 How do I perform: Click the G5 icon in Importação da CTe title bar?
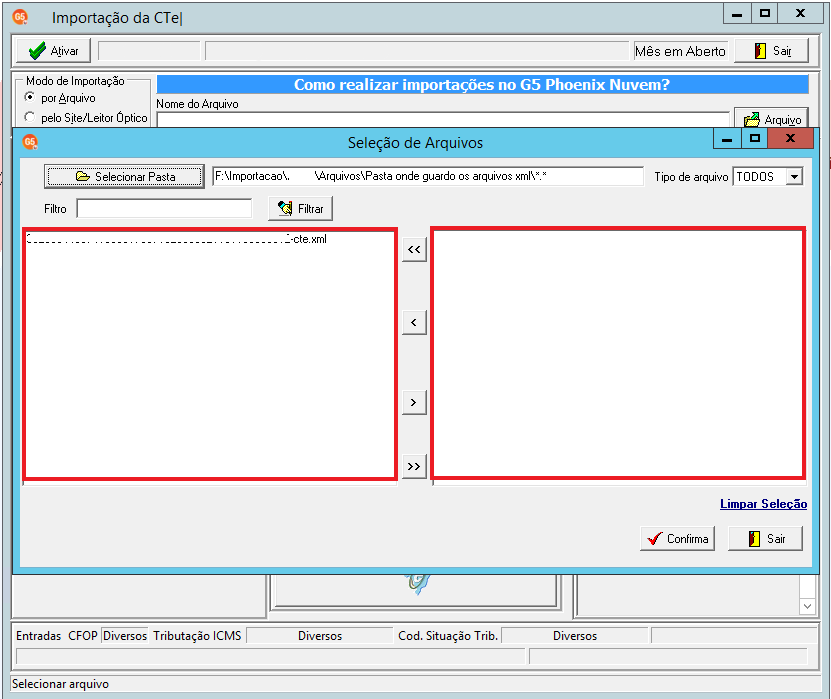(x=20, y=17)
